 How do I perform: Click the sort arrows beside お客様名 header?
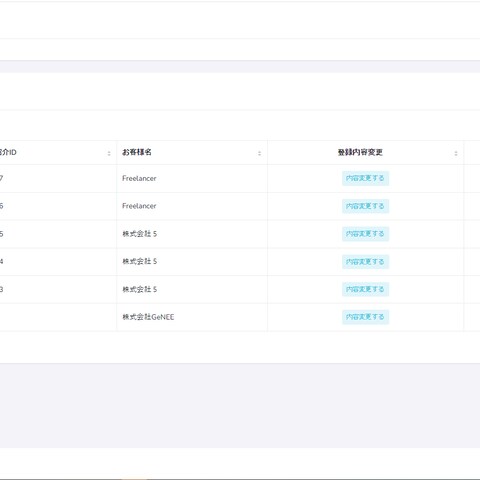[x=259, y=153]
